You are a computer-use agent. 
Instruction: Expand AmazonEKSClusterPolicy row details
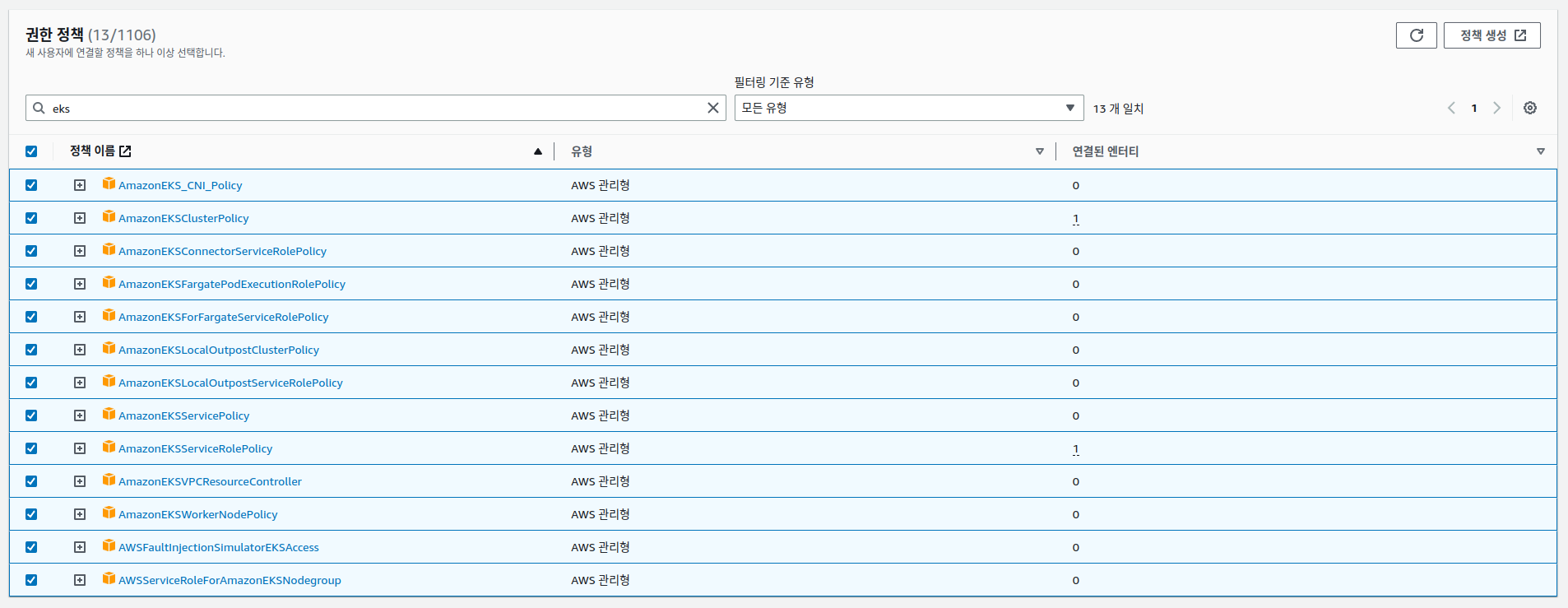[80, 218]
